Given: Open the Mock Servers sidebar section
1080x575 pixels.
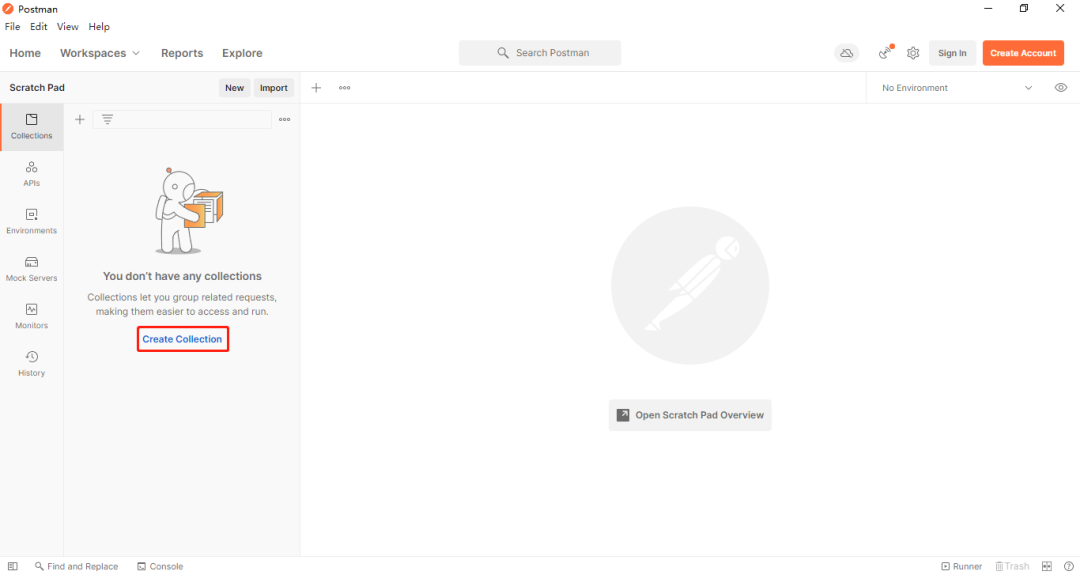Looking at the screenshot, I should (x=32, y=269).
